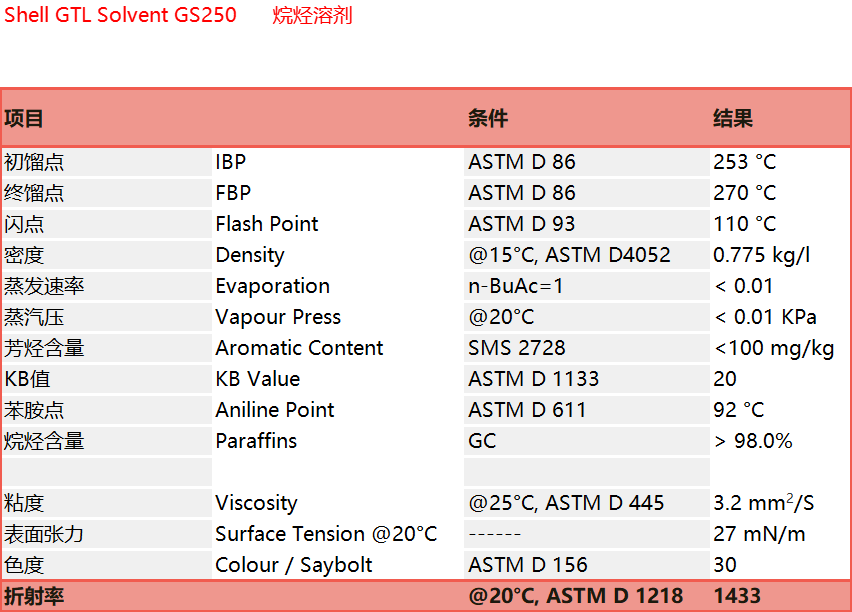Click the result '92 °C'

click(738, 410)
